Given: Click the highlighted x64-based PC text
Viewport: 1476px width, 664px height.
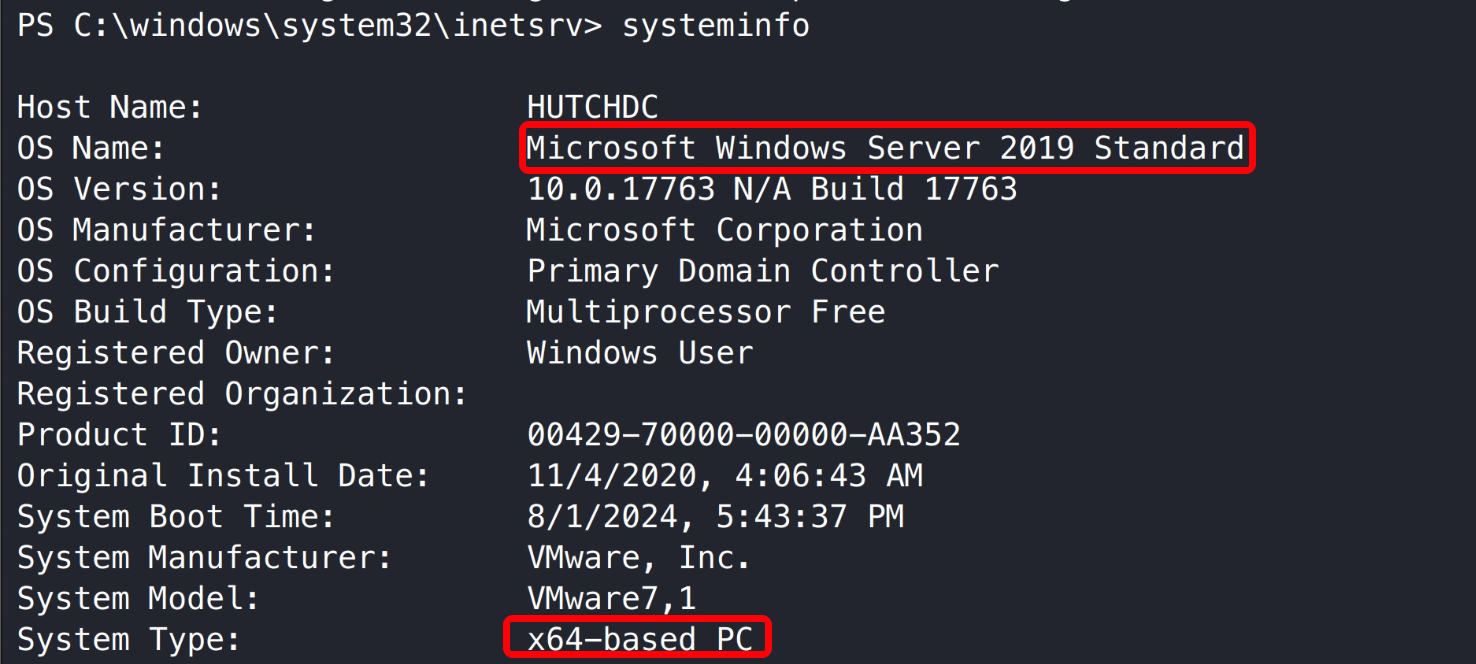Looking at the screenshot, I should tap(639, 639).
